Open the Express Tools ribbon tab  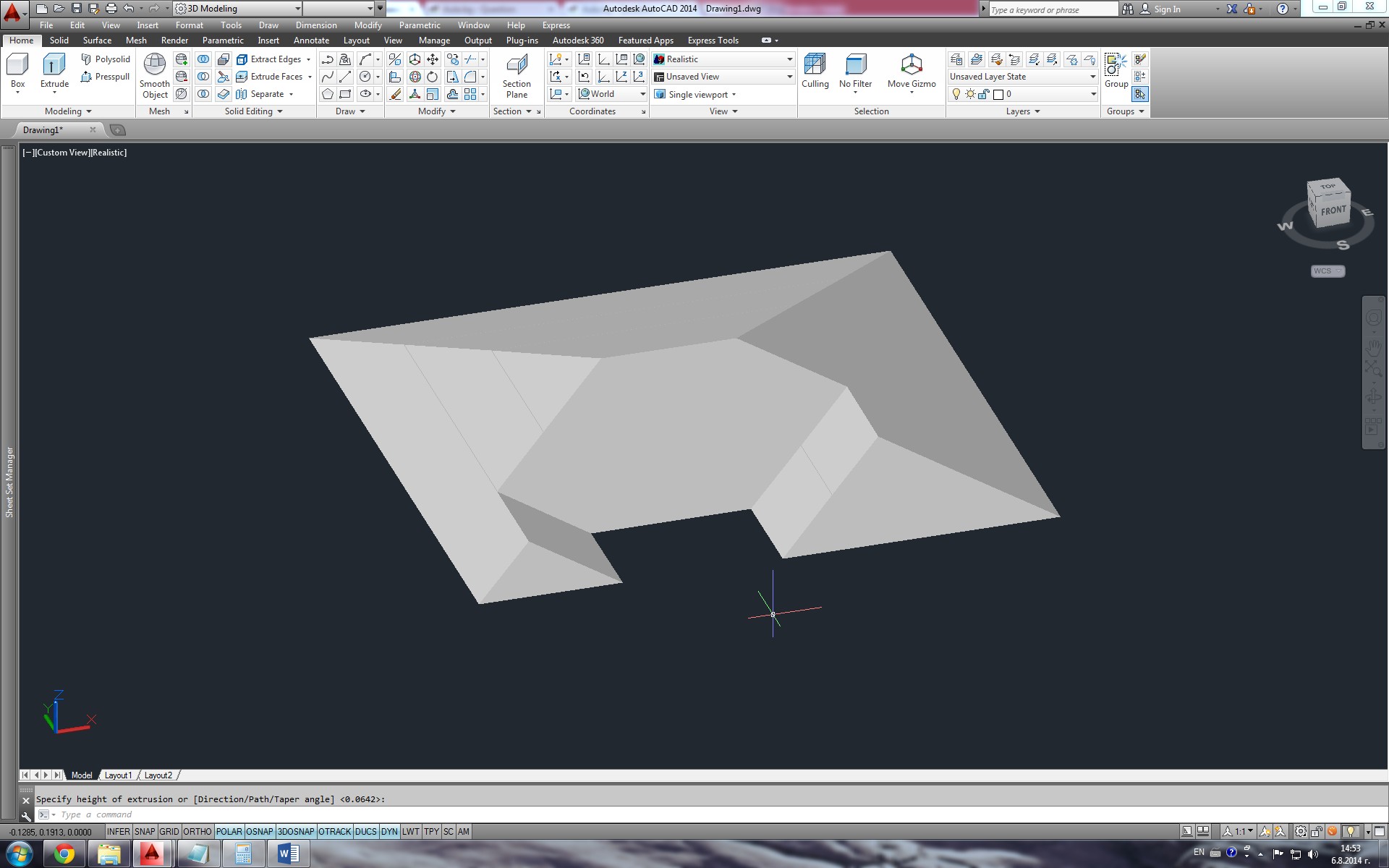coord(713,41)
